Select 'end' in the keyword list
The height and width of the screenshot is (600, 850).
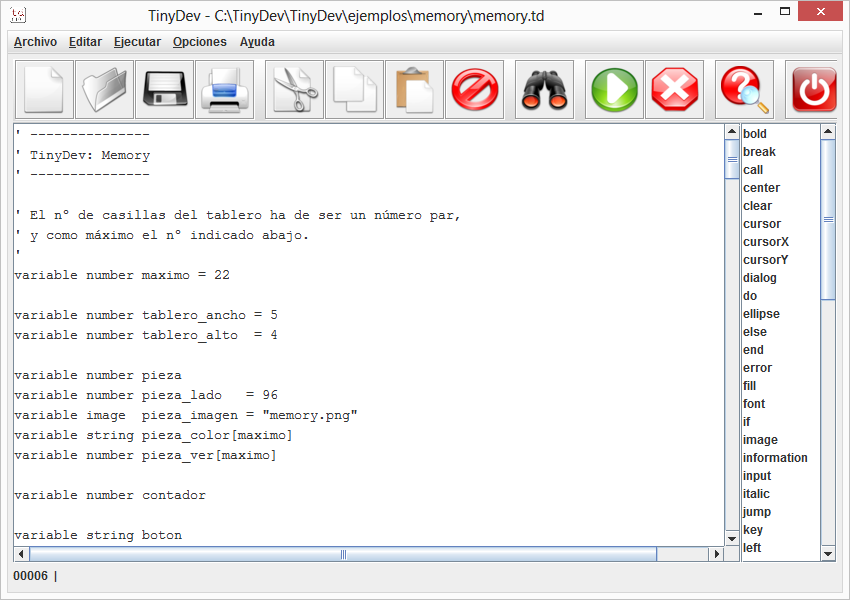753,350
